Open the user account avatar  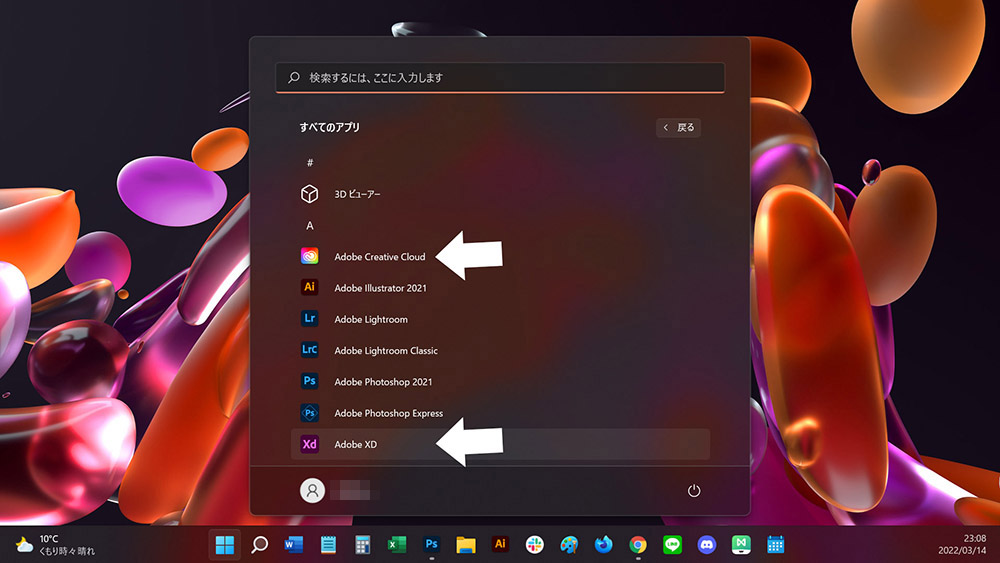point(312,490)
